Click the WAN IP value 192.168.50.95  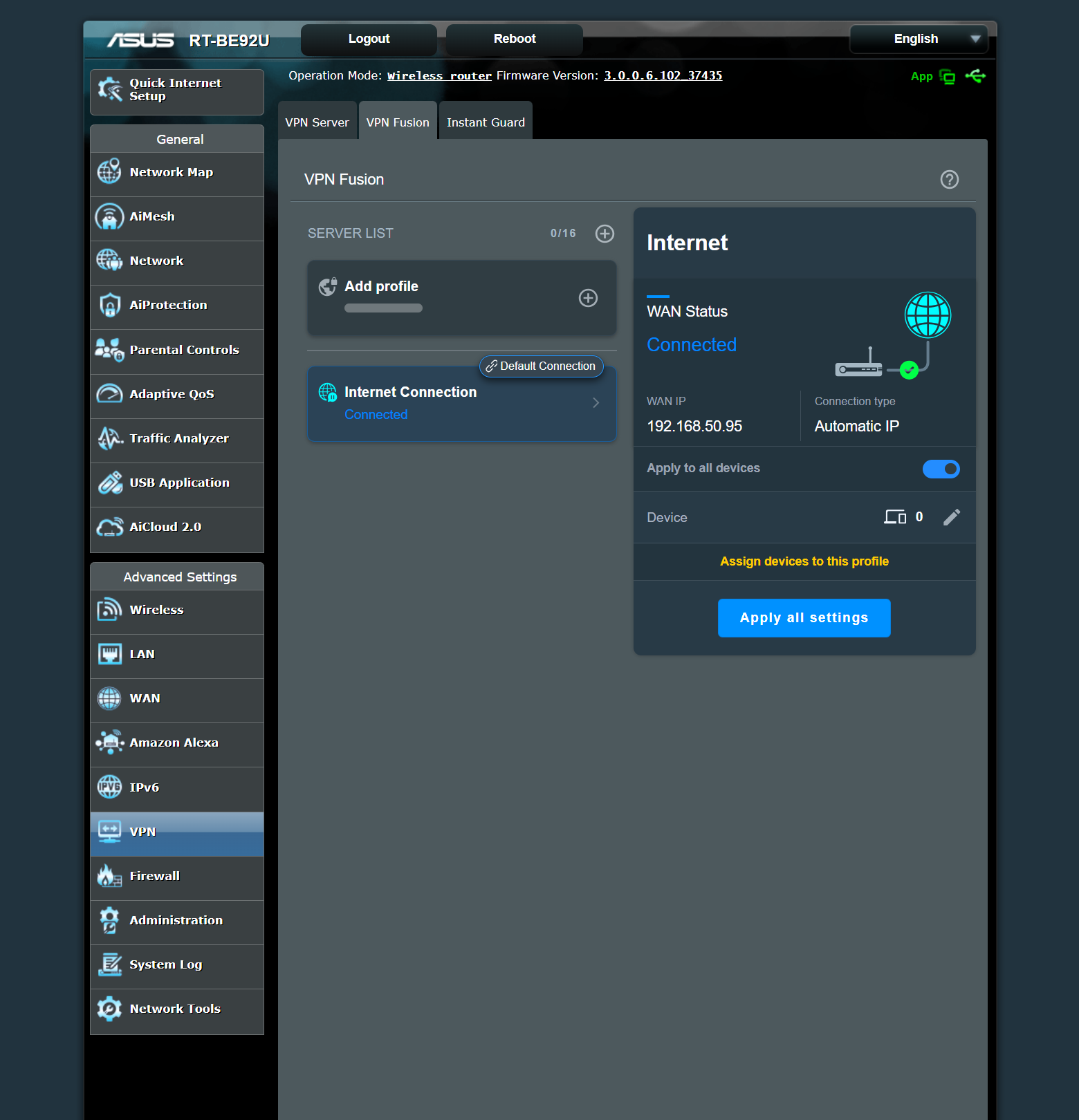[x=694, y=427]
